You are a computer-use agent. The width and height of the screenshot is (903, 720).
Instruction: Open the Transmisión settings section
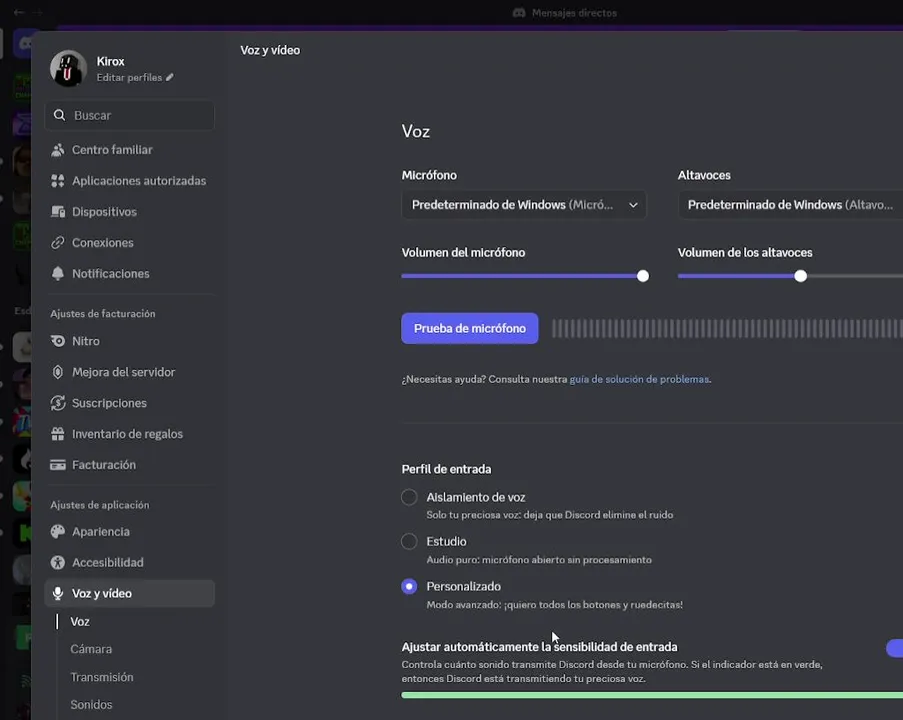(x=101, y=677)
